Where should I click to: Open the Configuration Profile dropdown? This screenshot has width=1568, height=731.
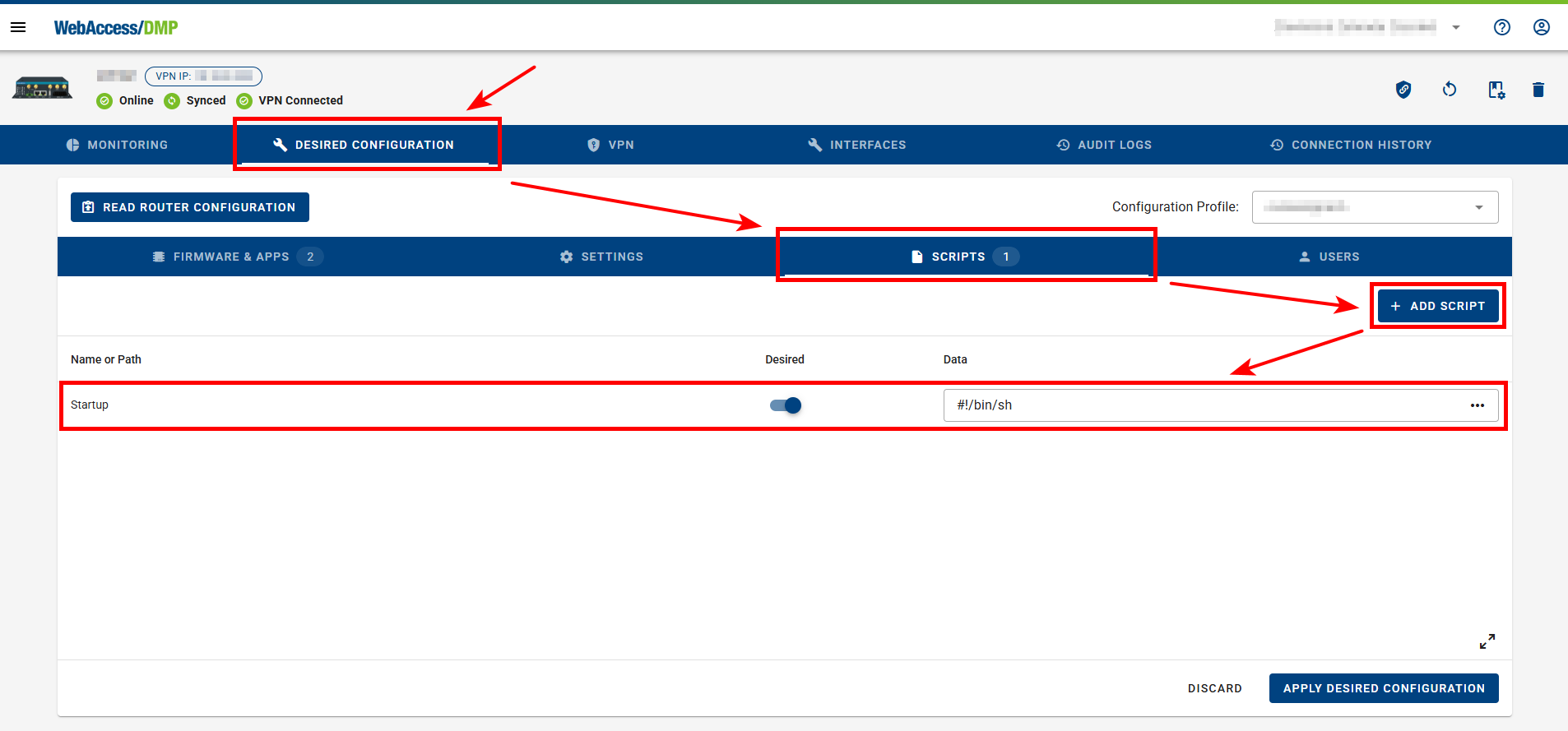(x=1375, y=207)
